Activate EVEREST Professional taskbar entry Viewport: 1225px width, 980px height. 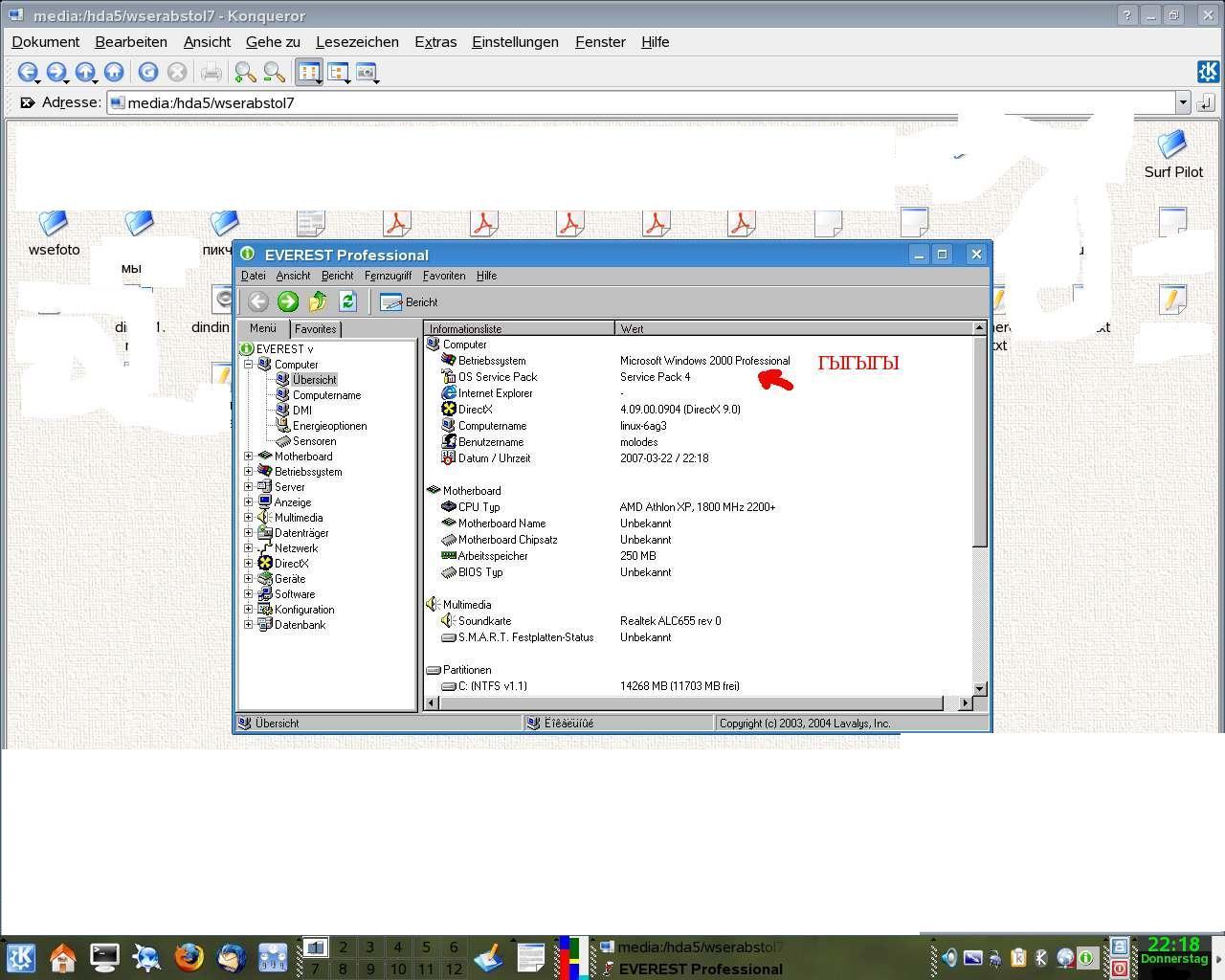pos(691,969)
